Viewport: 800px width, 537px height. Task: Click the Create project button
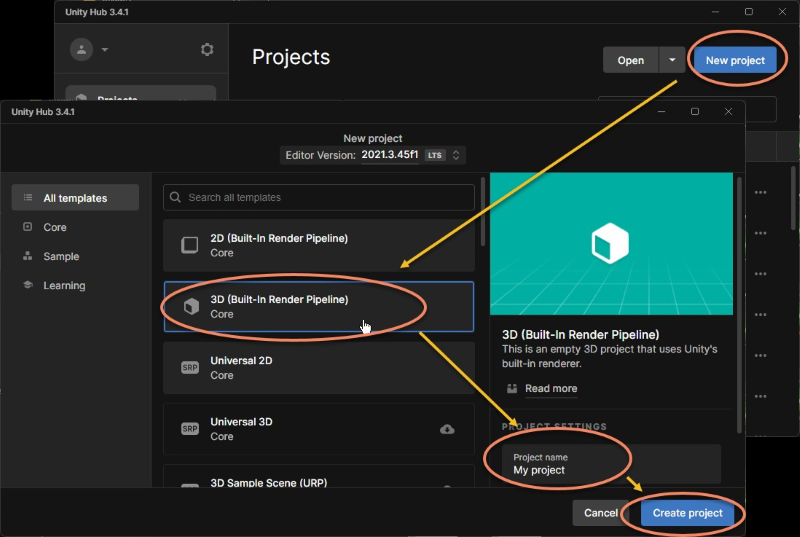[687, 513]
